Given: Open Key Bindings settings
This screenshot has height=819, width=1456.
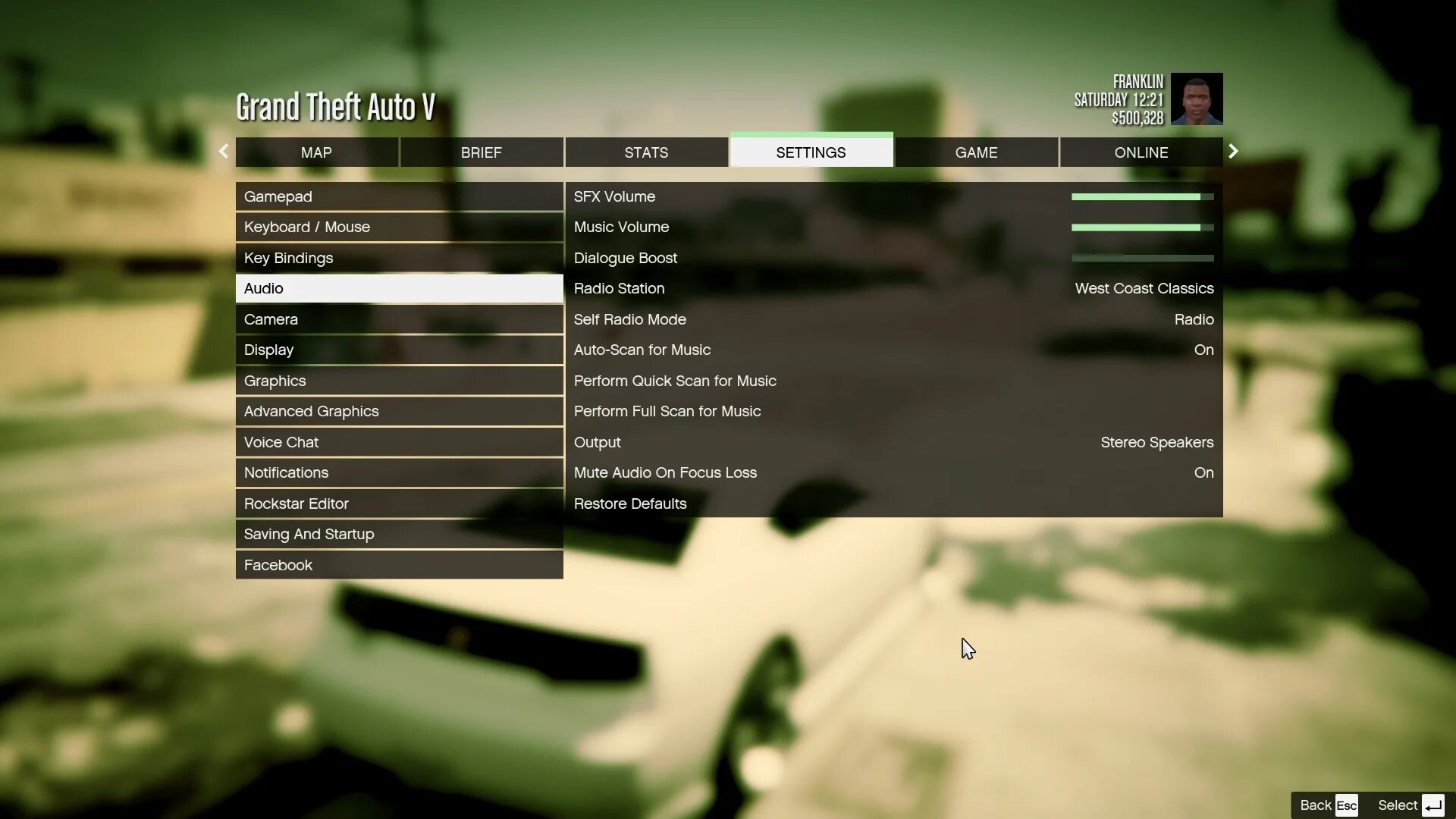Looking at the screenshot, I should 399,258.
